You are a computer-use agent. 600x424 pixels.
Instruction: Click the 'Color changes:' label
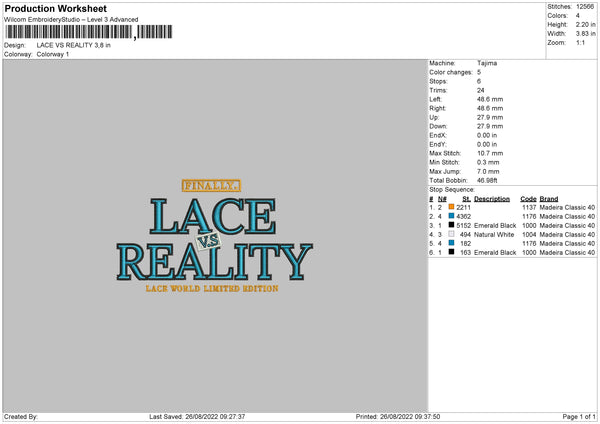click(451, 72)
